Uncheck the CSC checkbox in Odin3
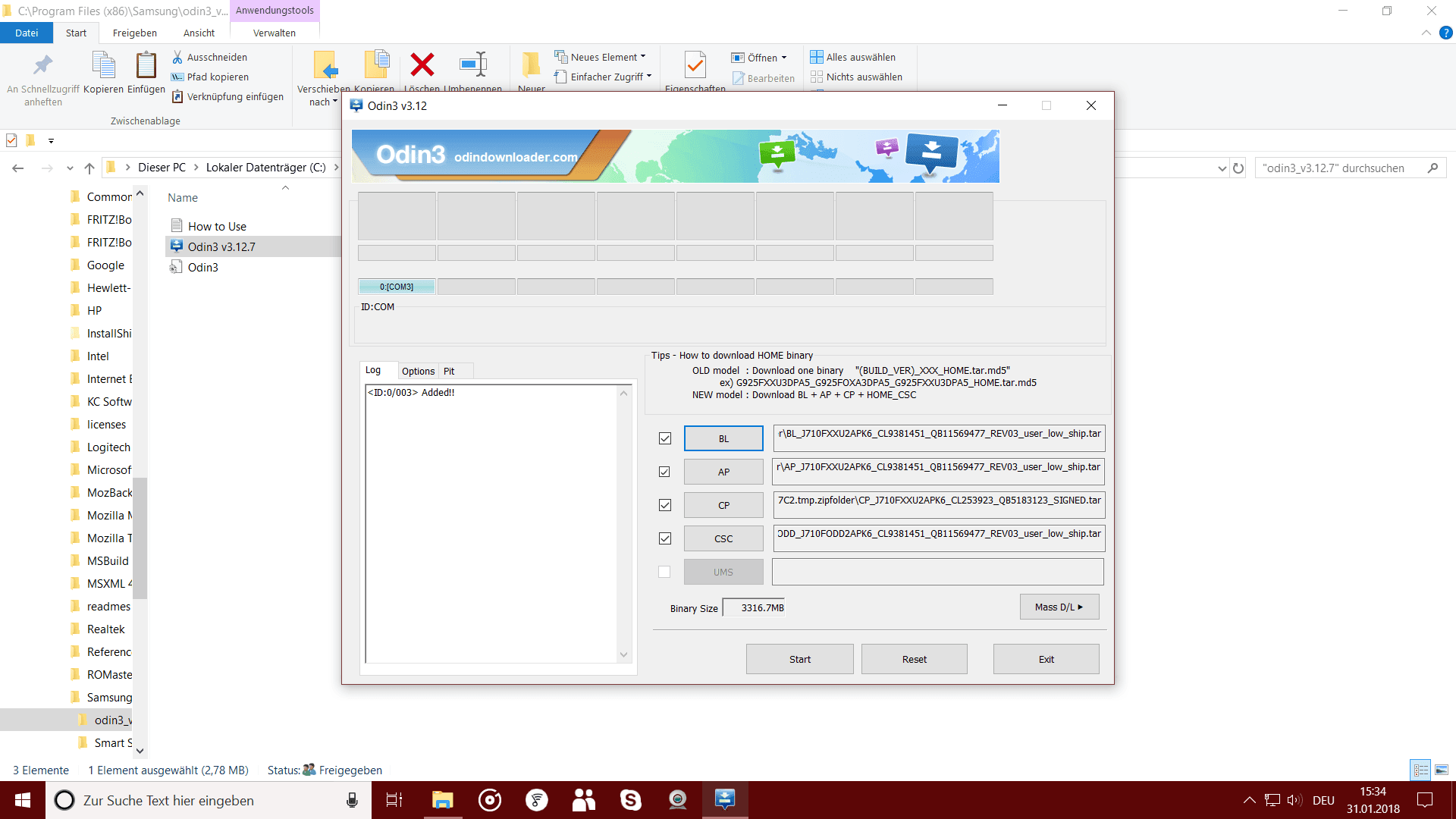This screenshot has width=1456, height=819. tap(665, 538)
